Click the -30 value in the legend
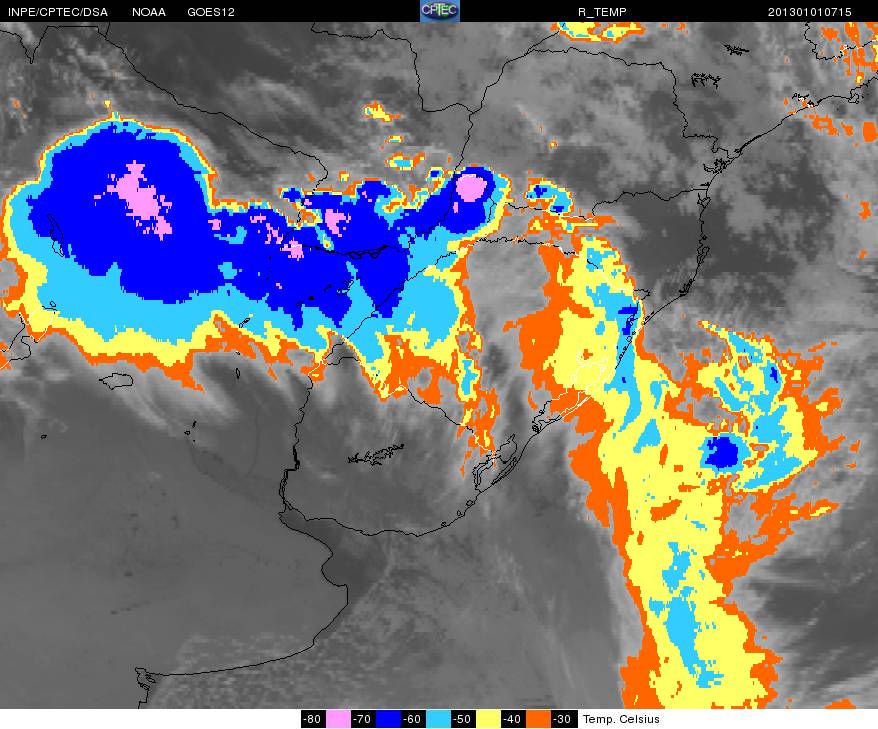The height and width of the screenshot is (729, 878). 564,719
